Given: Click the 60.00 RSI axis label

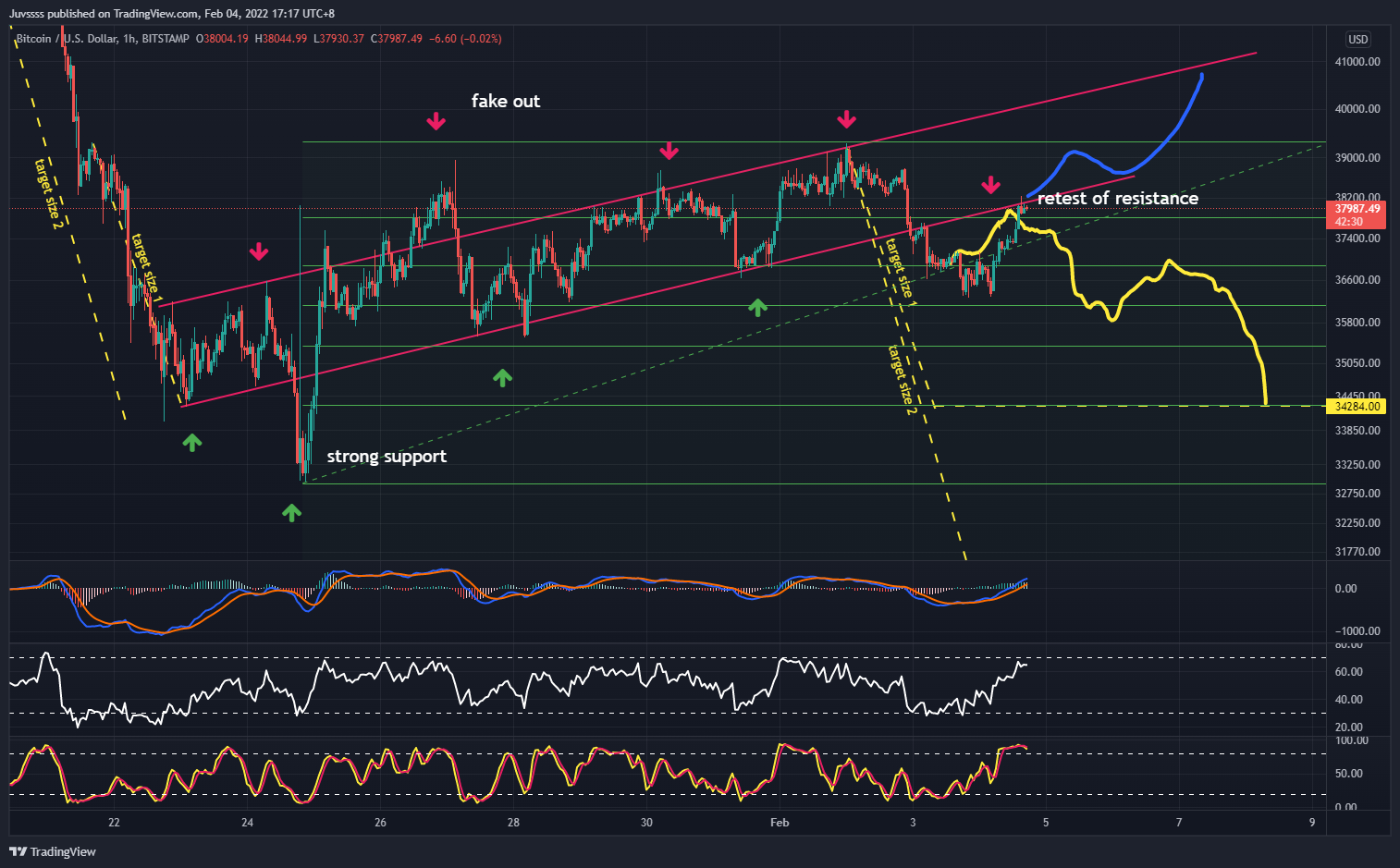Looking at the screenshot, I should [x=1349, y=672].
